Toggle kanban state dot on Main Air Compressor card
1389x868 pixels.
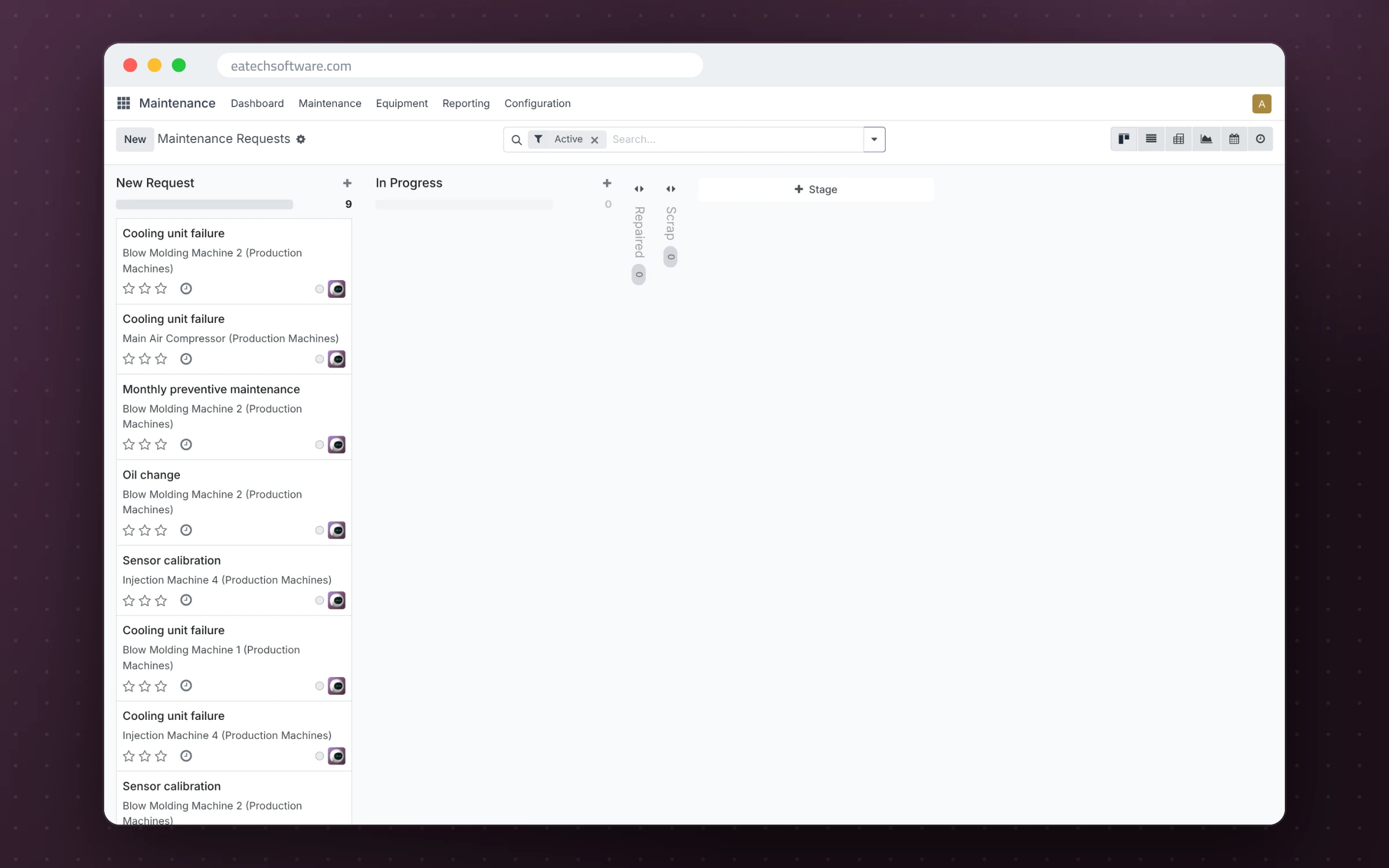click(x=319, y=359)
